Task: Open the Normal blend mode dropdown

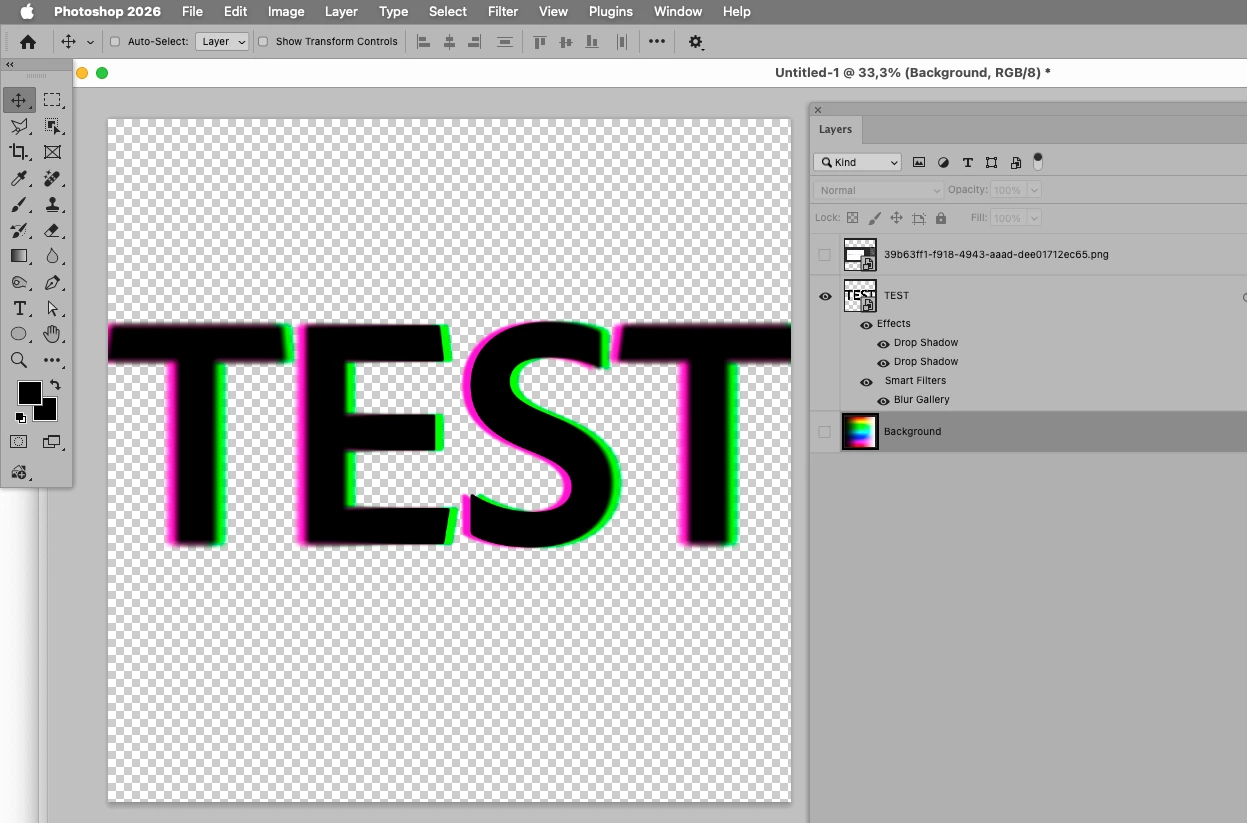Action: [x=879, y=190]
